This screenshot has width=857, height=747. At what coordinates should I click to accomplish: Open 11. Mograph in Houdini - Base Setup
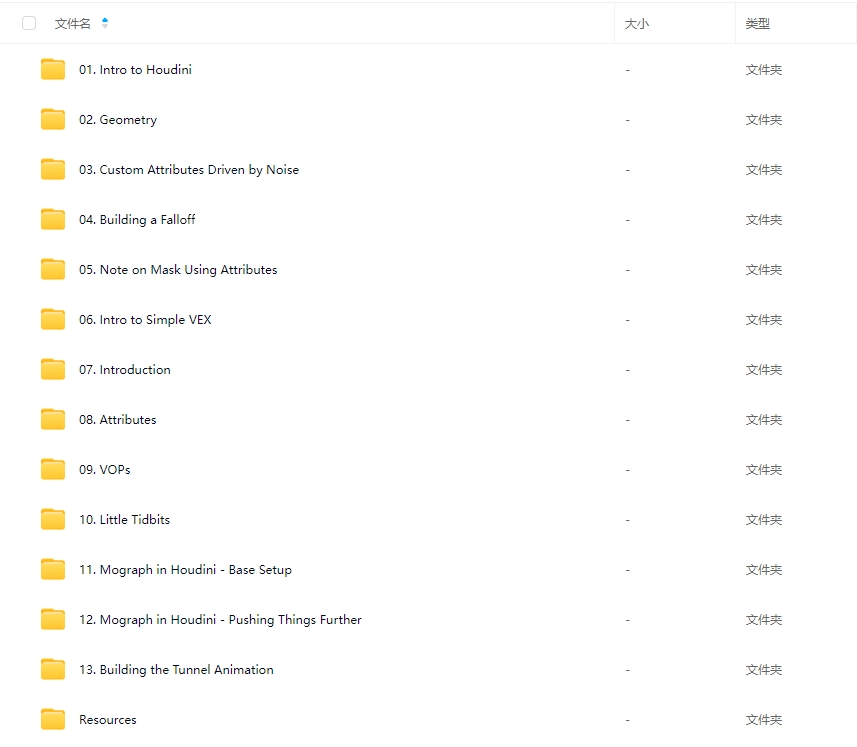pos(186,569)
